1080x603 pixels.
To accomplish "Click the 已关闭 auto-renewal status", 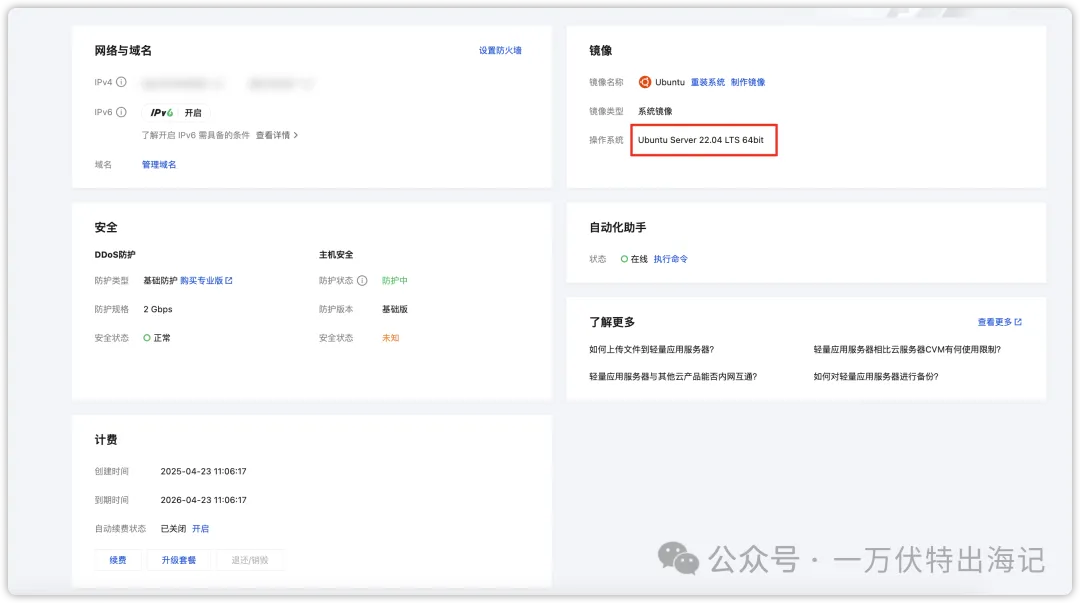I will click(x=173, y=529).
